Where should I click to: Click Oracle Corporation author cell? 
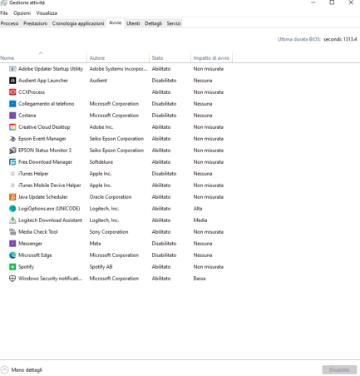(x=110, y=197)
